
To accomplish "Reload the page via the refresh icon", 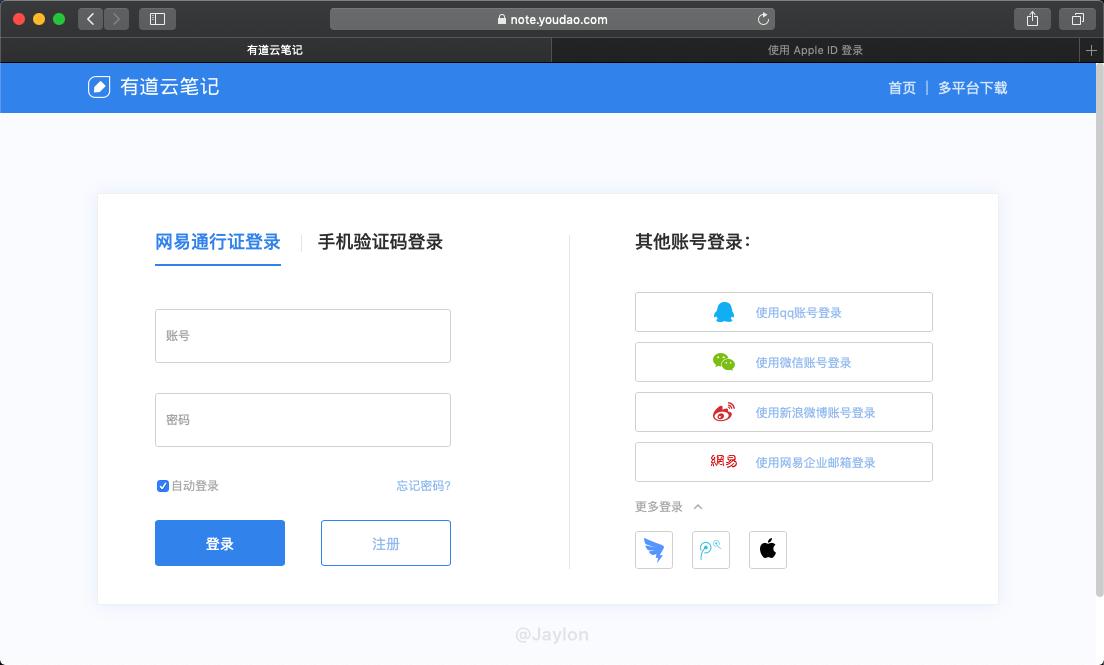I will pyautogui.click(x=761, y=18).
